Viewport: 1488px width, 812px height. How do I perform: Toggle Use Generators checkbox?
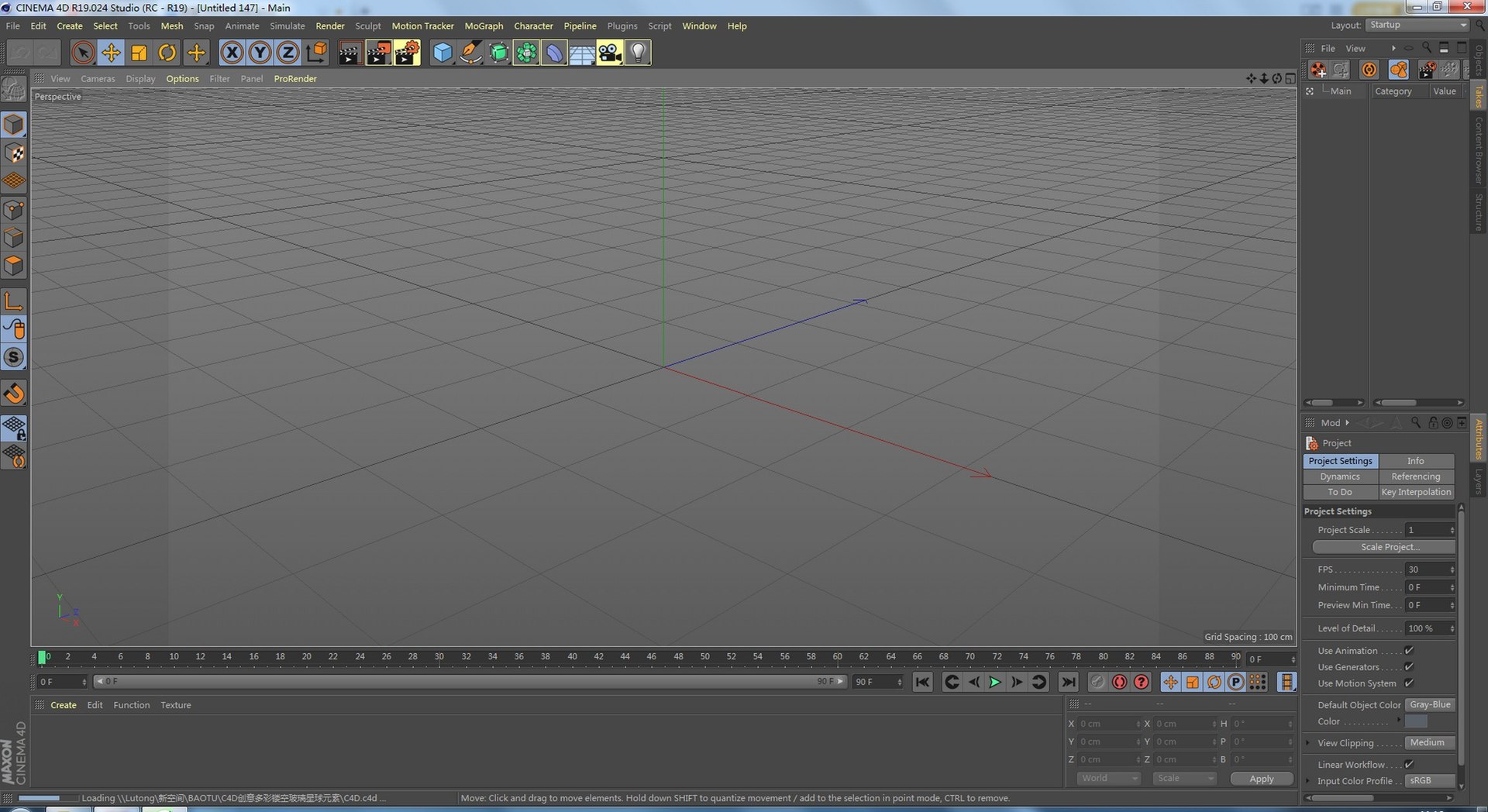[x=1409, y=667]
